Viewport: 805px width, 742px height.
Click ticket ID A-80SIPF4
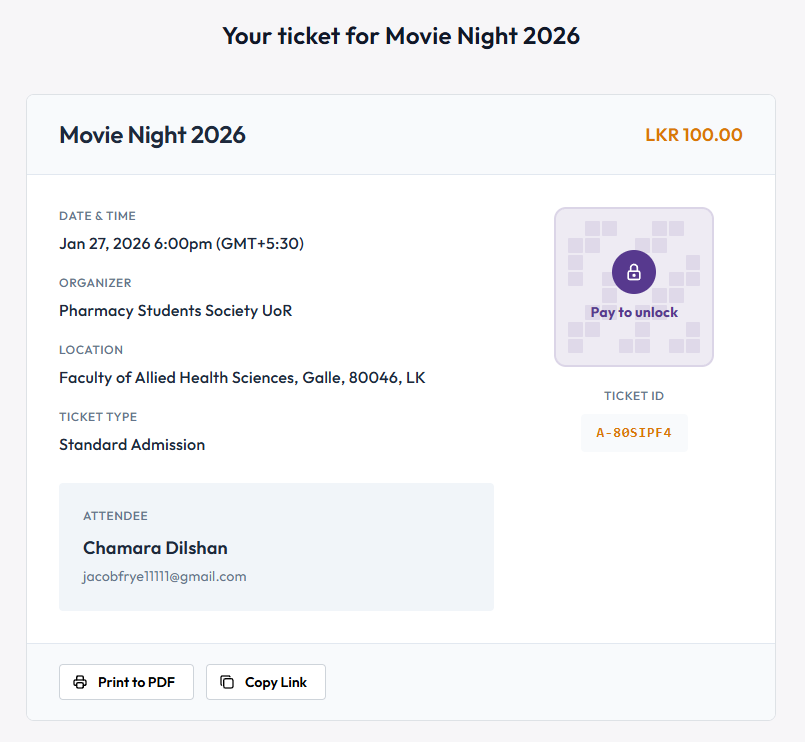click(634, 433)
